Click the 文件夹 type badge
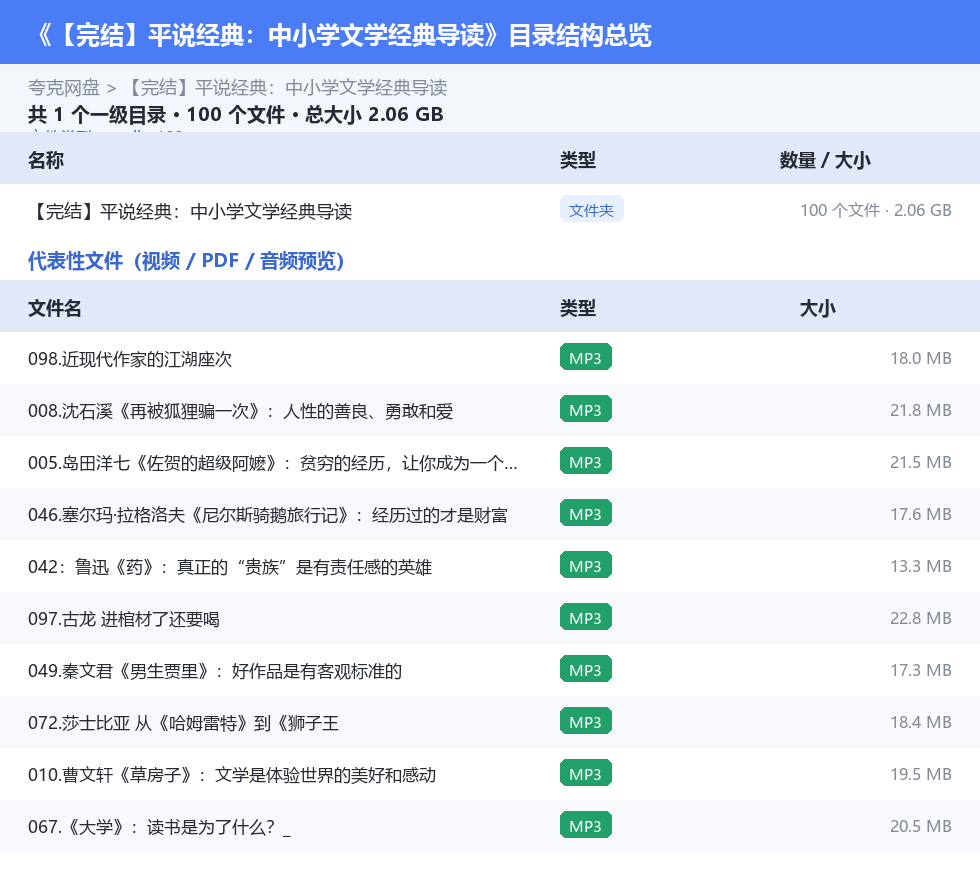The image size is (980, 884). (x=591, y=210)
